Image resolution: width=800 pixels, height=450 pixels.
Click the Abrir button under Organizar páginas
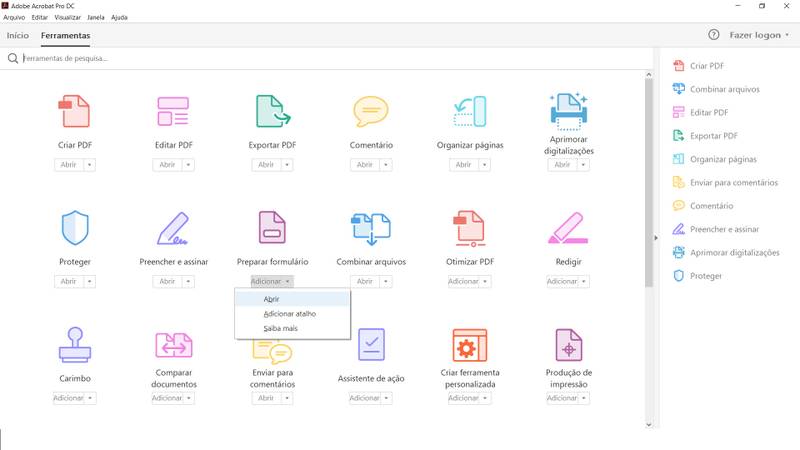point(463,165)
